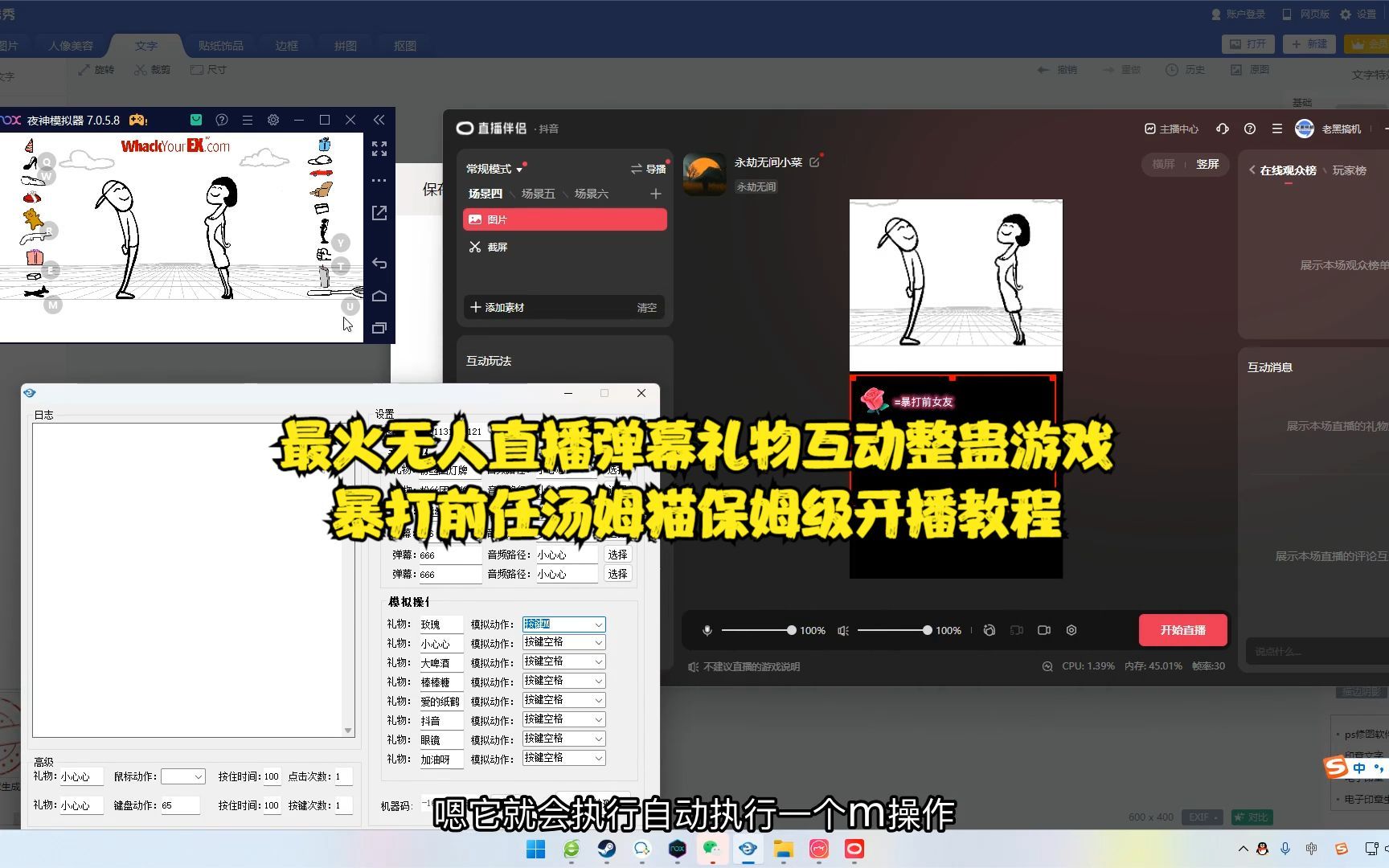Open 按键空格 dropdown for 玫瑰 gift
Screen dimensions: 1389x868
click(x=563, y=624)
